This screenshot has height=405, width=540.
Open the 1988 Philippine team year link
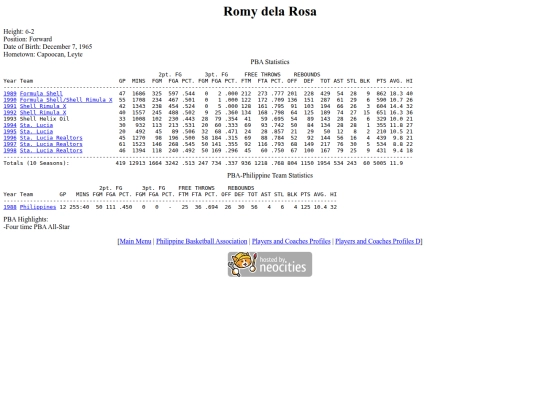click(10, 207)
